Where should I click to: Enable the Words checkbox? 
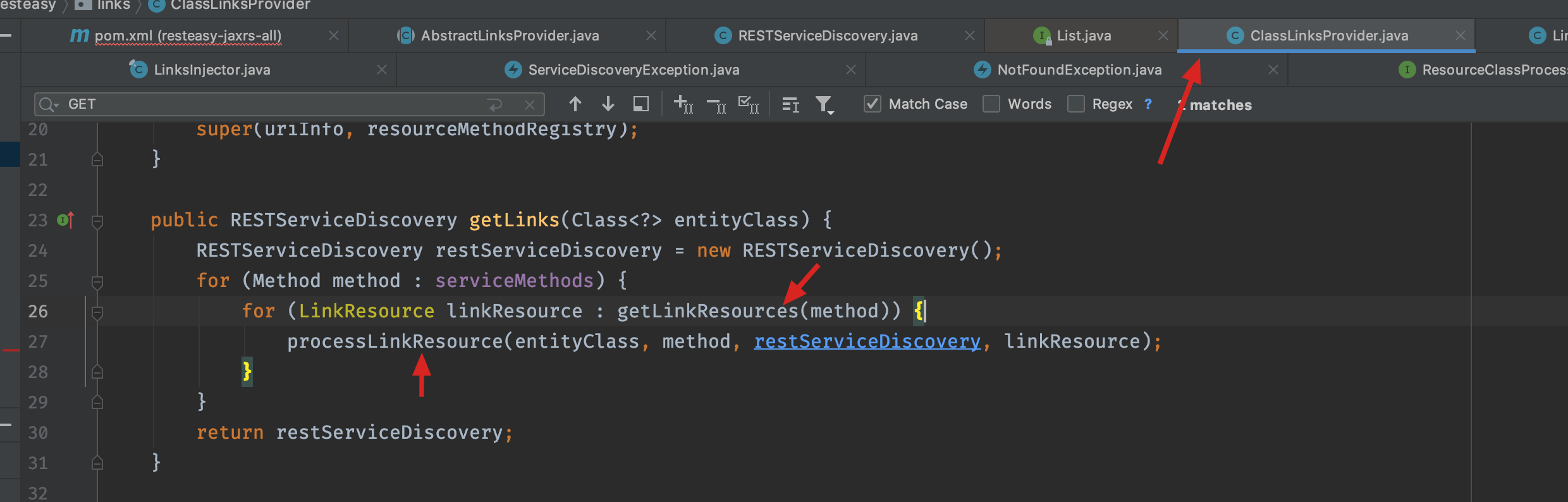point(991,104)
